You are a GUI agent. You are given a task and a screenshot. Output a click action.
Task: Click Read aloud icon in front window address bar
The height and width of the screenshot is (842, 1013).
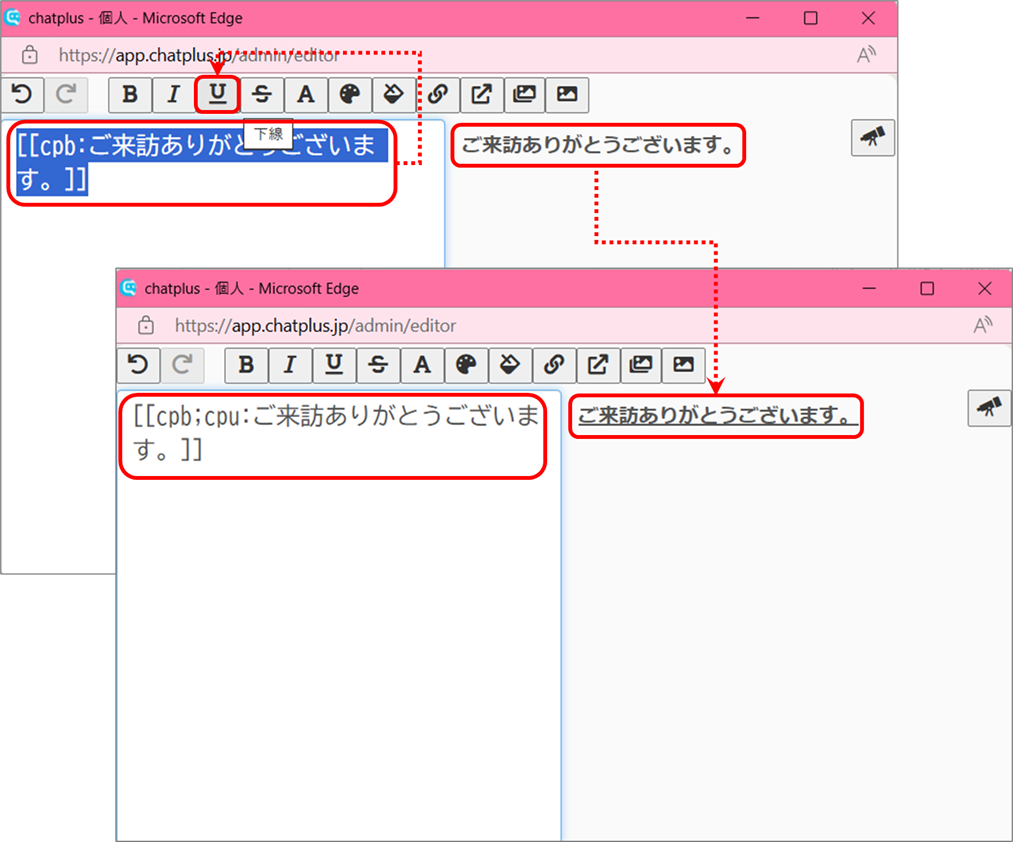point(983,325)
